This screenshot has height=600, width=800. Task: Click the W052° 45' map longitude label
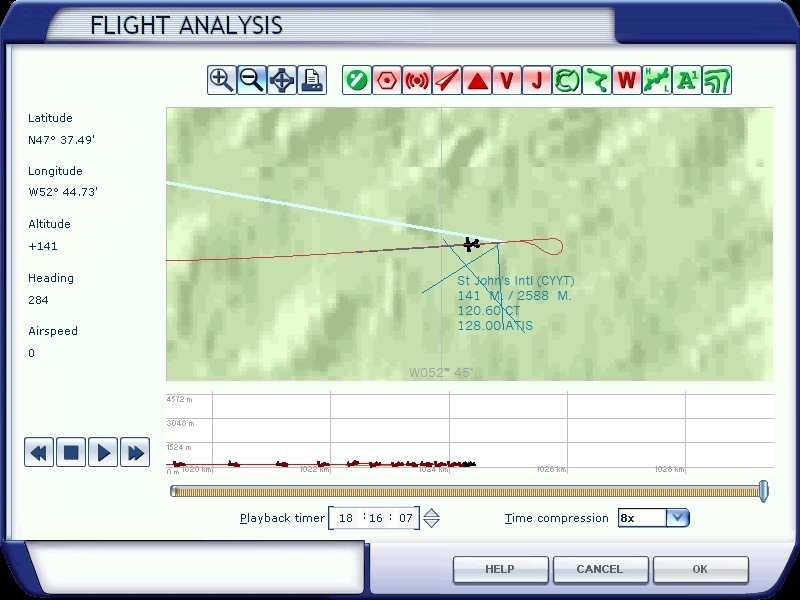point(441,372)
